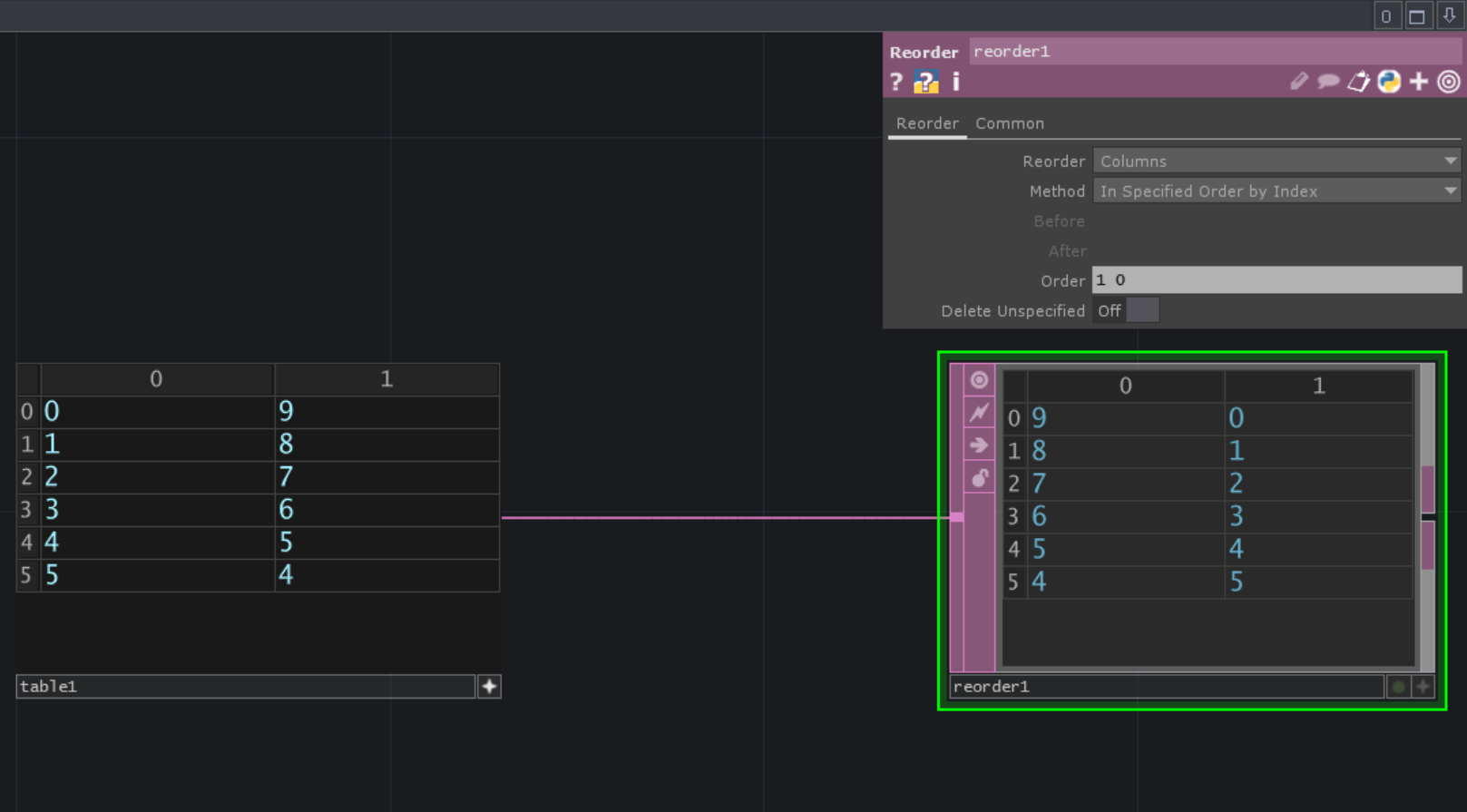Click the plus icon in parameter header

[1419, 82]
